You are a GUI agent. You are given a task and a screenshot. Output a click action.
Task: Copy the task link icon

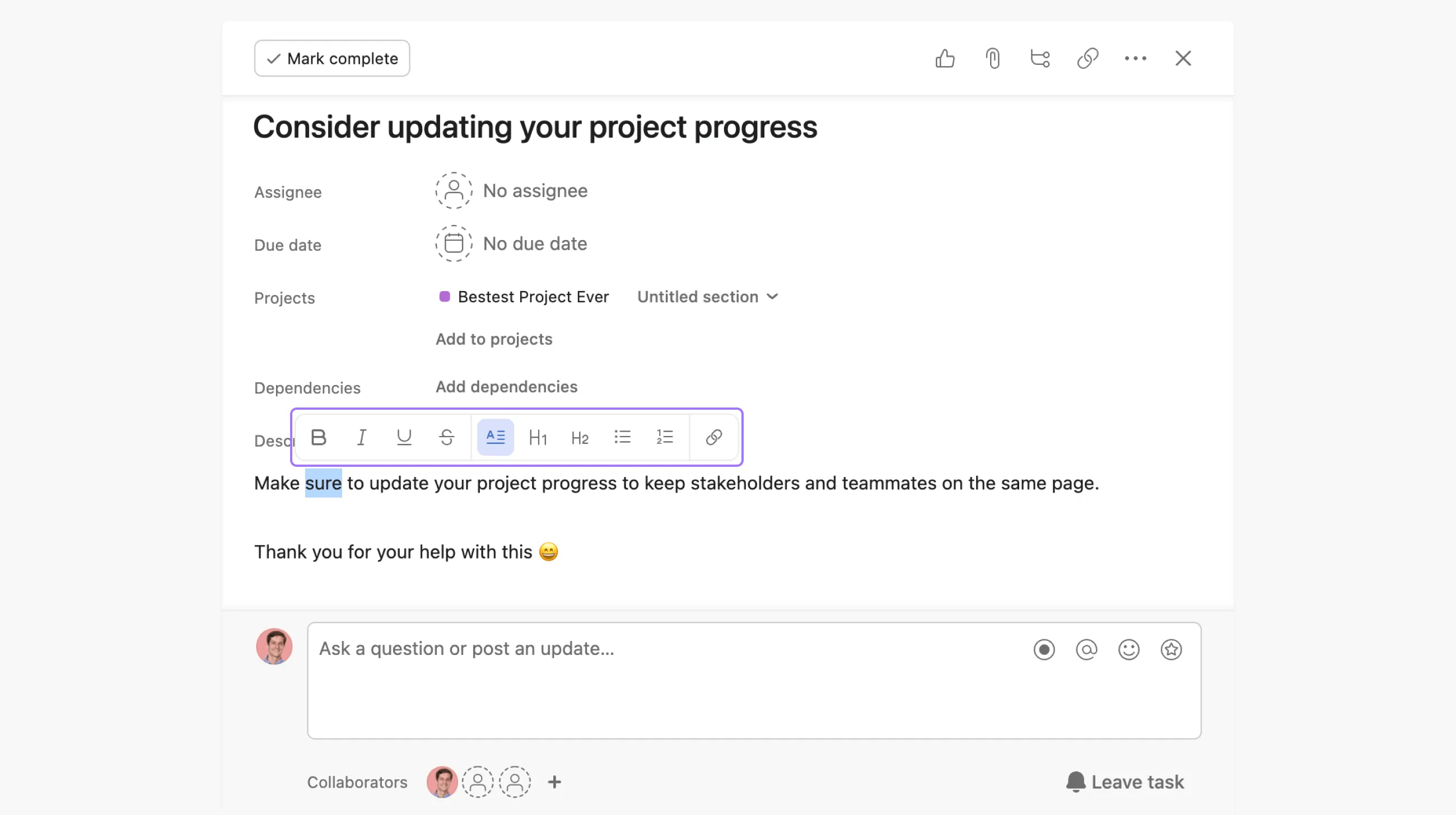point(1088,58)
